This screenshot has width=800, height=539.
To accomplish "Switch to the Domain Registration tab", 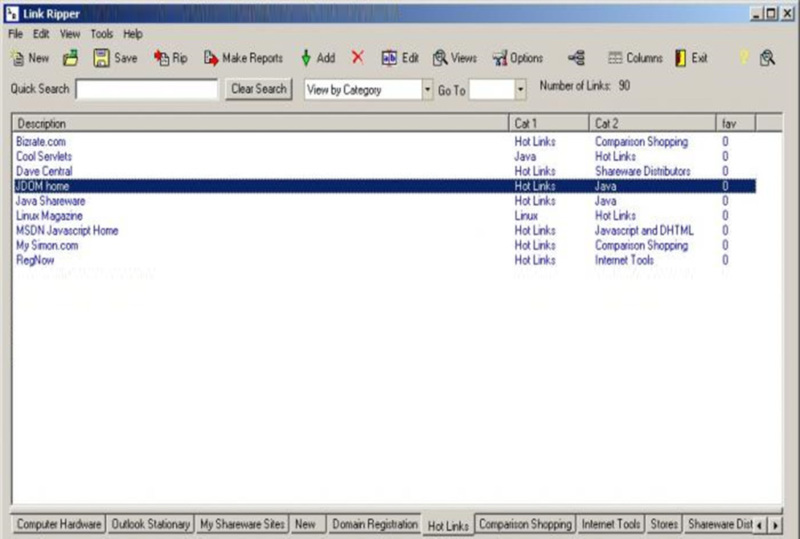I will [x=375, y=524].
